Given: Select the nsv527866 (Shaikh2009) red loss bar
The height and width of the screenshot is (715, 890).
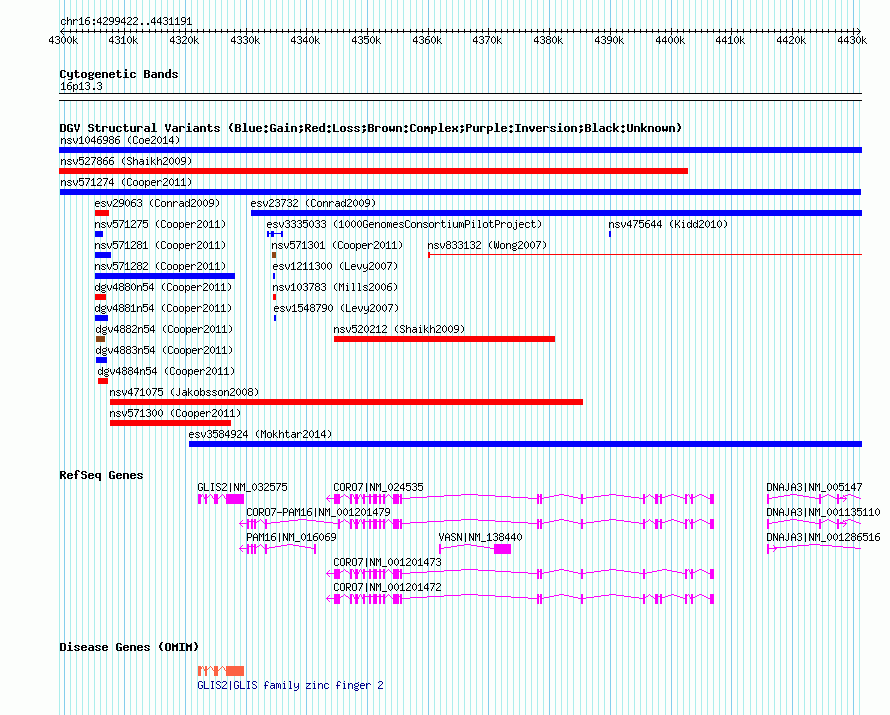Looking at the screenshot, I should 373,171.
